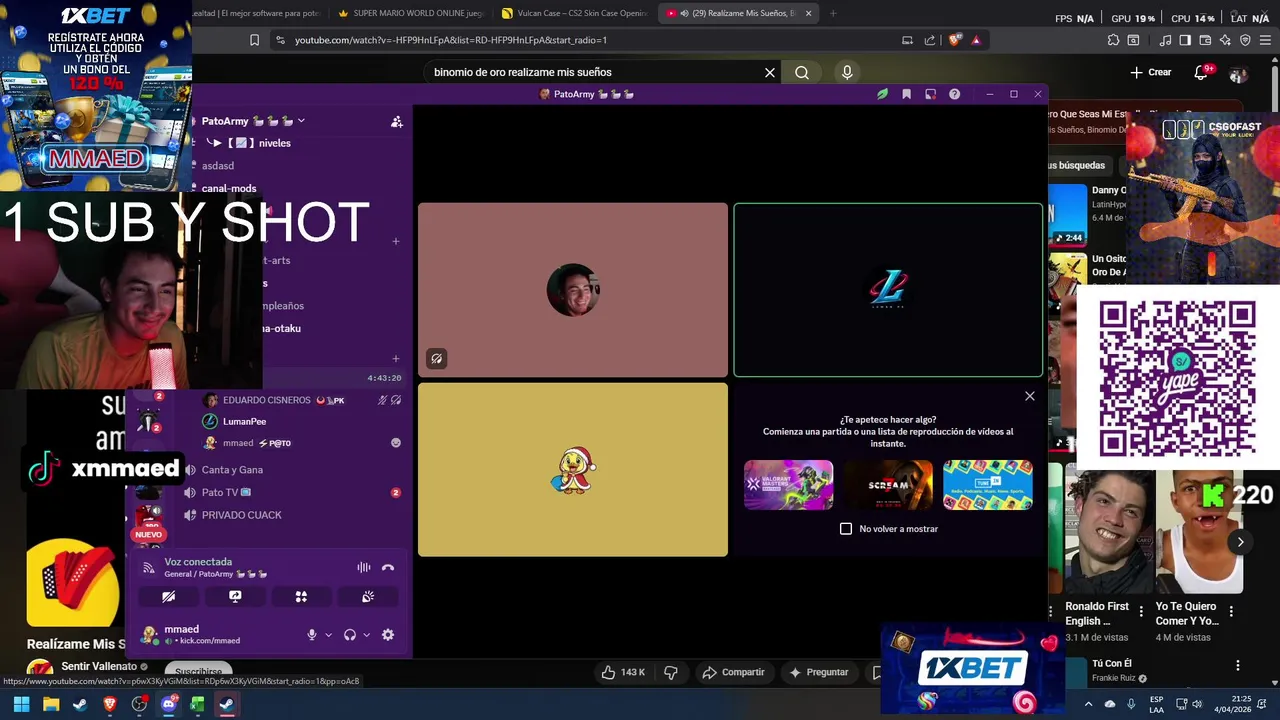Open the Compartir share button
Screen dimensions: 1280x720
click(733, 672)
